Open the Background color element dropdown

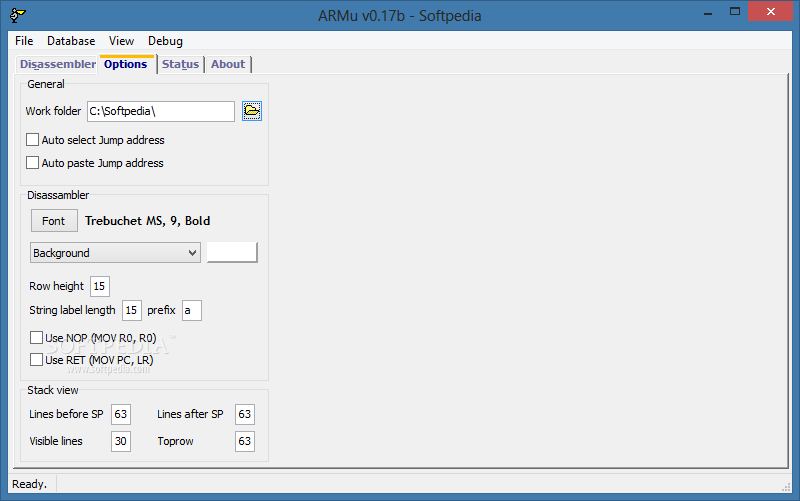coord(115,253)
